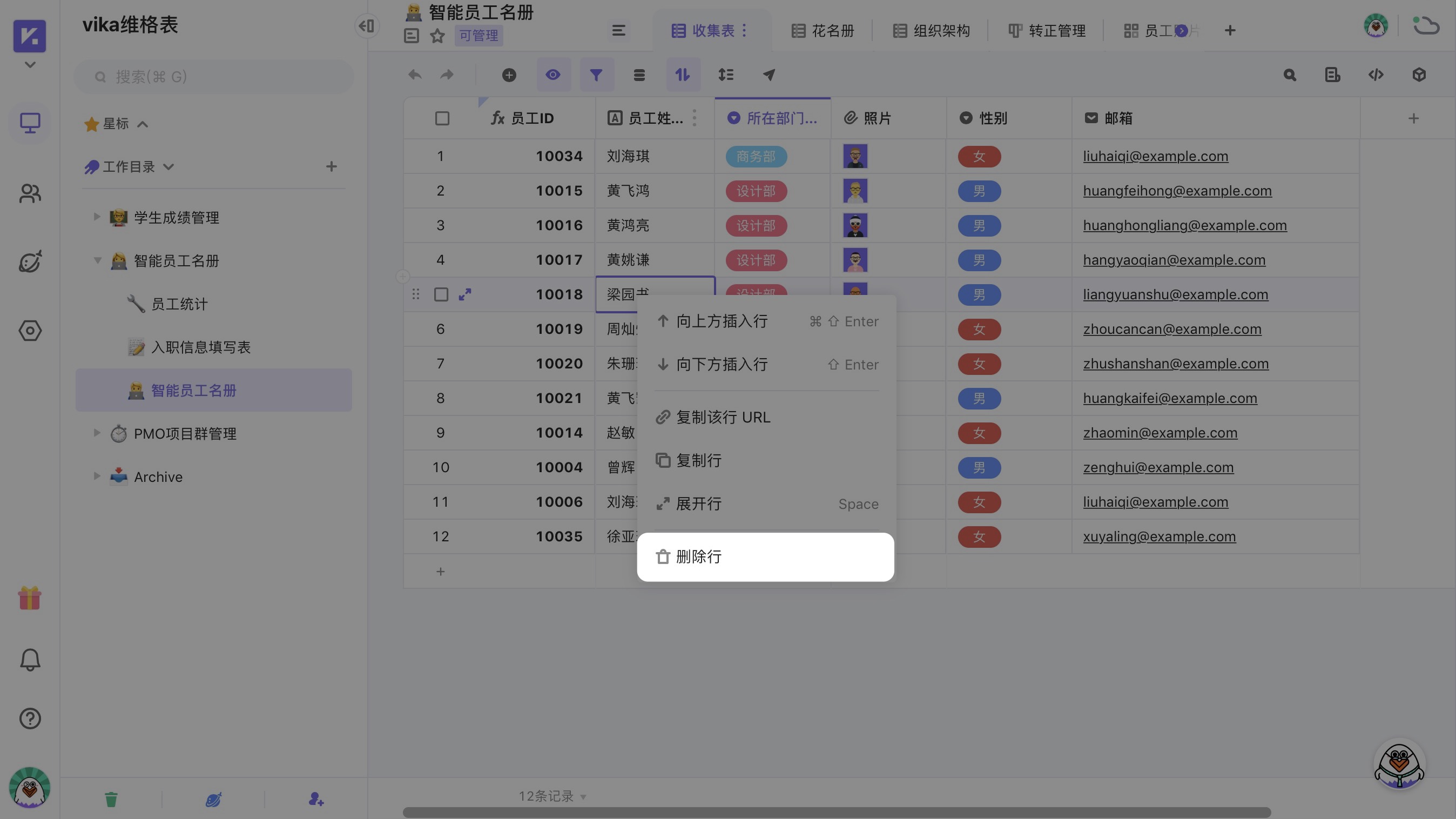Toggle the hide fields eye icon
The image size is (1456, 819).
click(x=553, y=74)
